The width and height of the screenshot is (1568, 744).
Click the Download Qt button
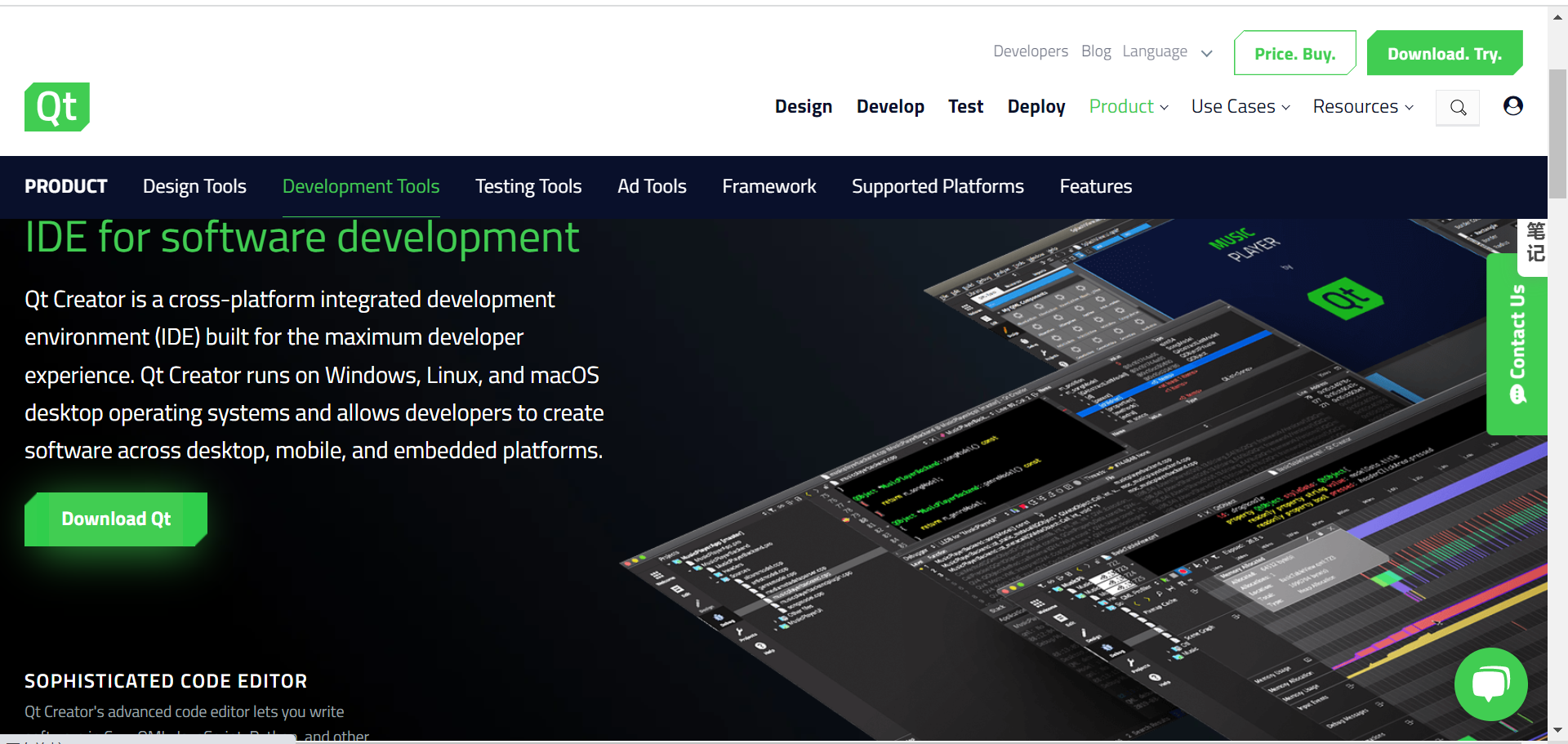click(116, 519)
